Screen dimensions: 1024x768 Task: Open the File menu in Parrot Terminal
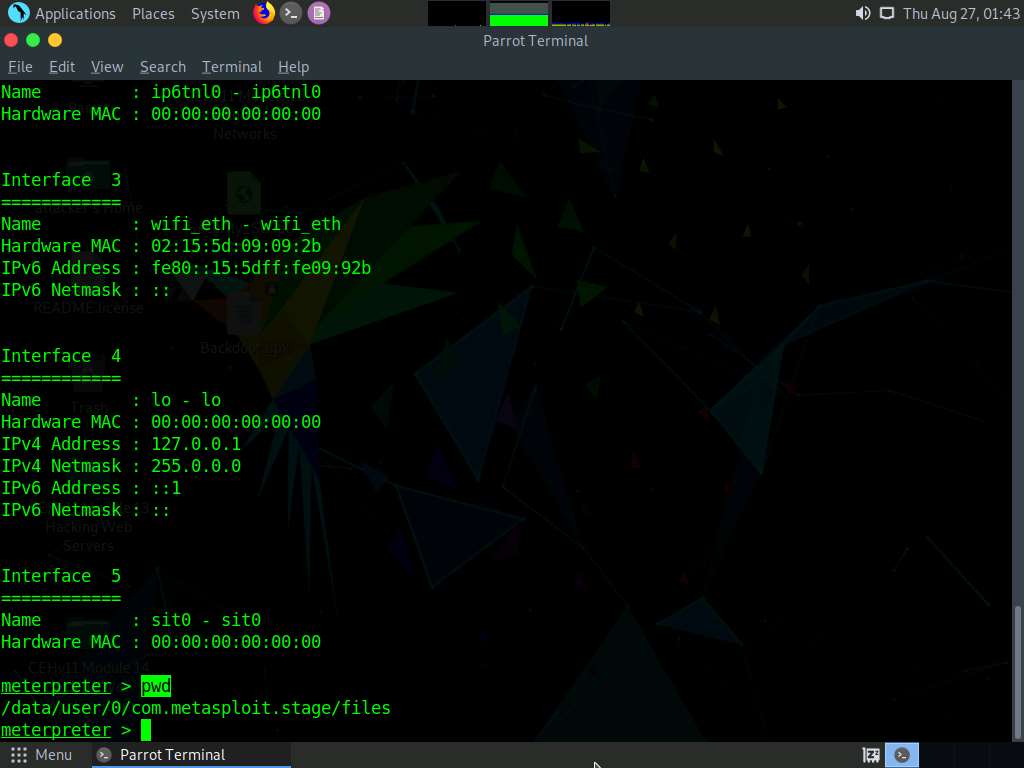coord(20,66)
